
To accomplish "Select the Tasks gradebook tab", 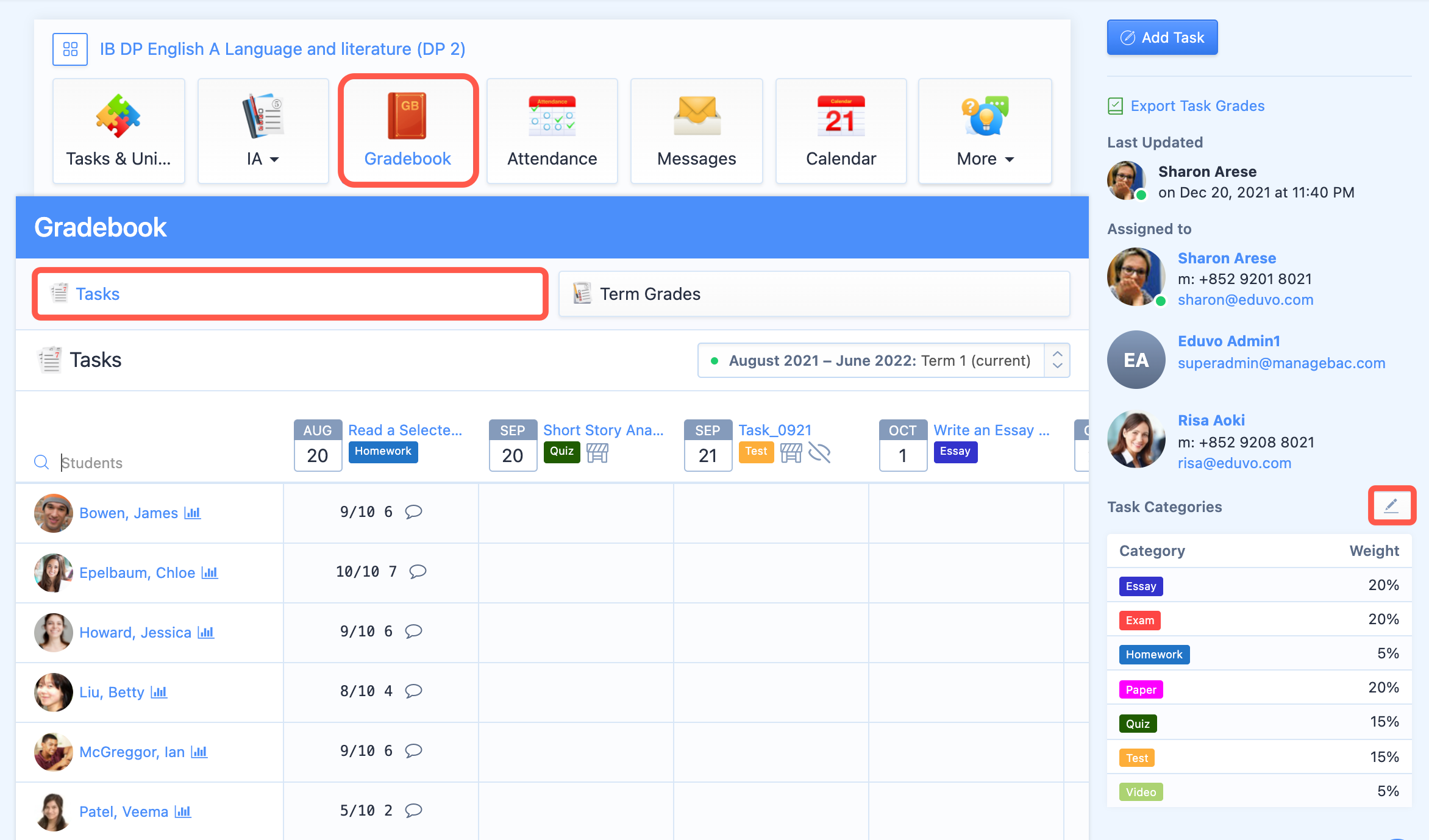I will coord(290,294).
